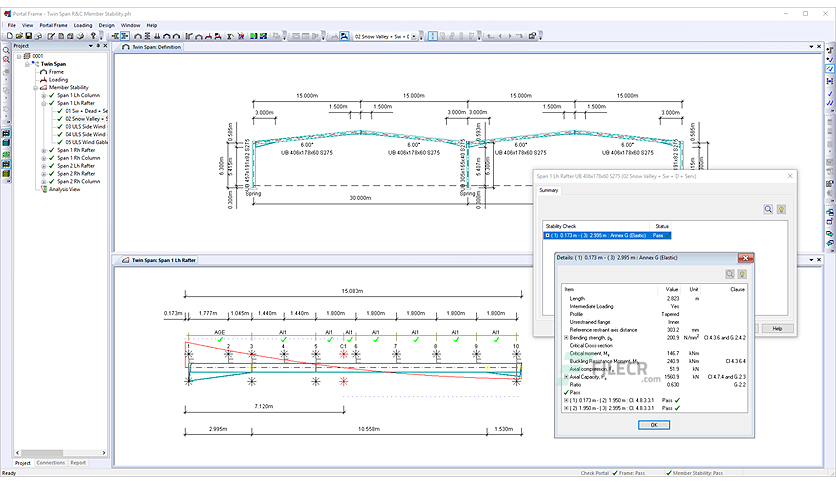The image size is (836, 484).
Task: Expand the Span 1 Lh Column node
Action: tap(44, 95)
